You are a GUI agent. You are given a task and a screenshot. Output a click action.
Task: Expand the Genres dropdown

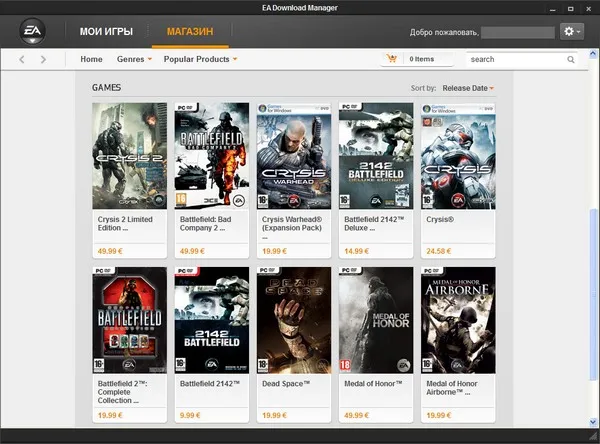click(134, 60)
